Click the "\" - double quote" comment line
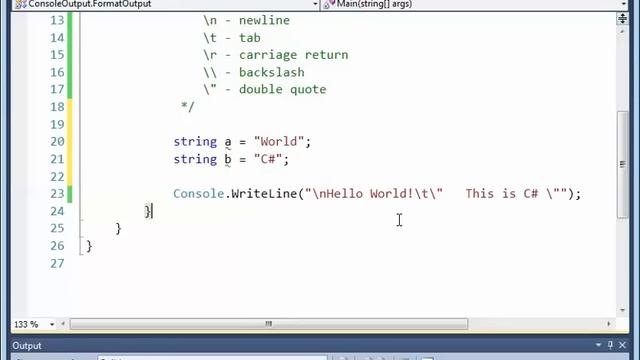640x360 pixels. click(x=265, y=89)
